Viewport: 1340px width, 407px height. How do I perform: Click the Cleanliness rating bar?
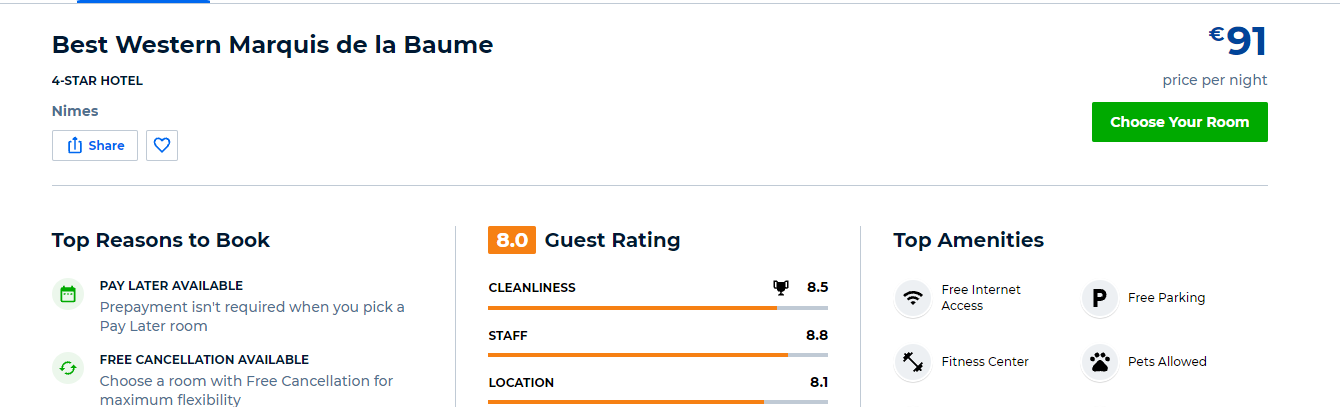point(658,308)
